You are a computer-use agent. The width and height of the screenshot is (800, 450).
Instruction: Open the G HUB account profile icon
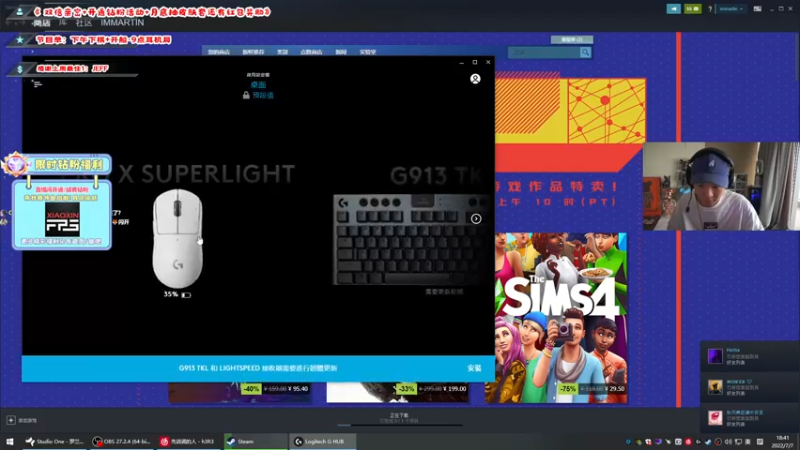pyautogui.click(x=475, y=79)
